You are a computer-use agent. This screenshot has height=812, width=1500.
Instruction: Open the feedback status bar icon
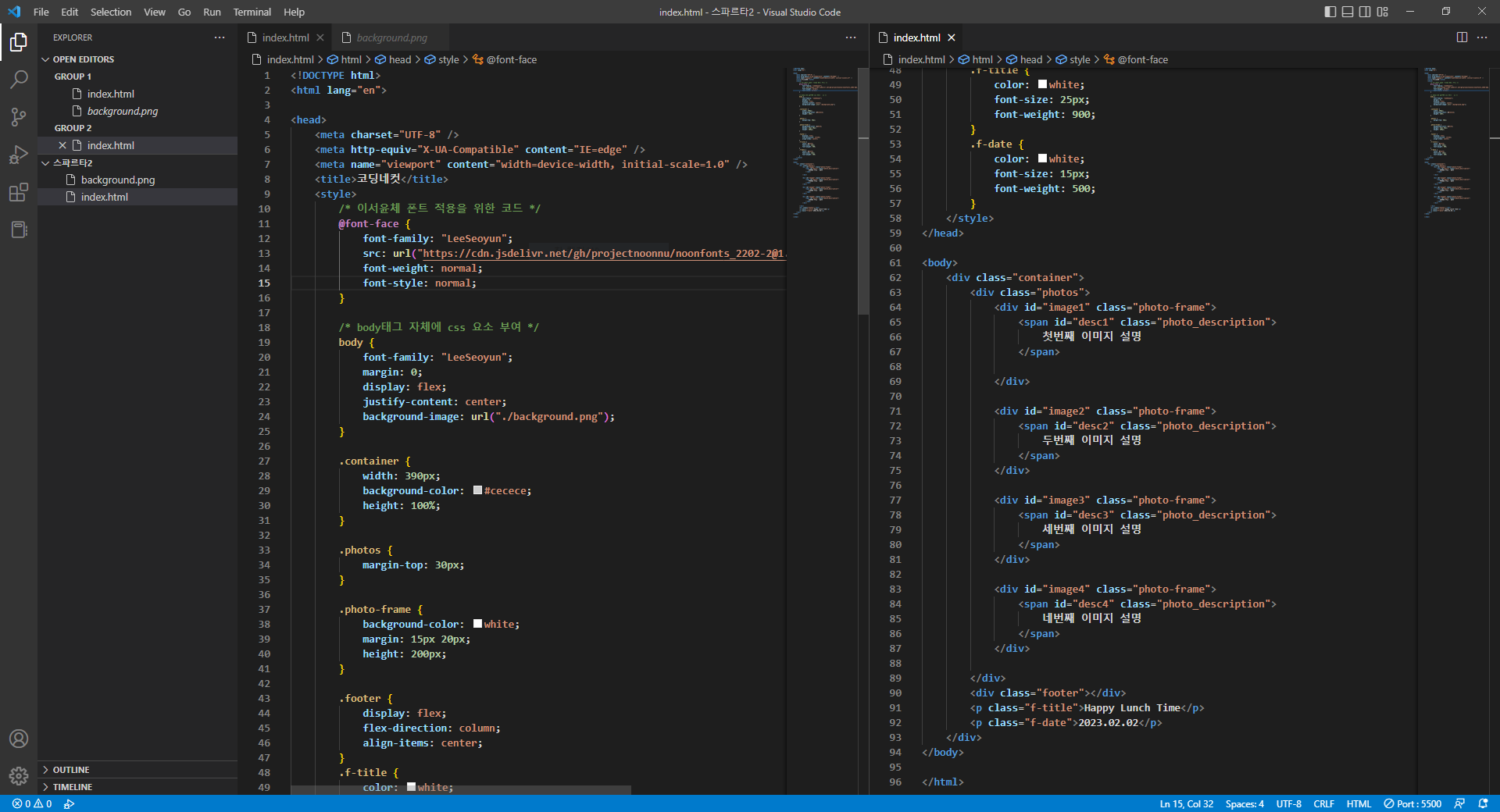coord(1459,803)
